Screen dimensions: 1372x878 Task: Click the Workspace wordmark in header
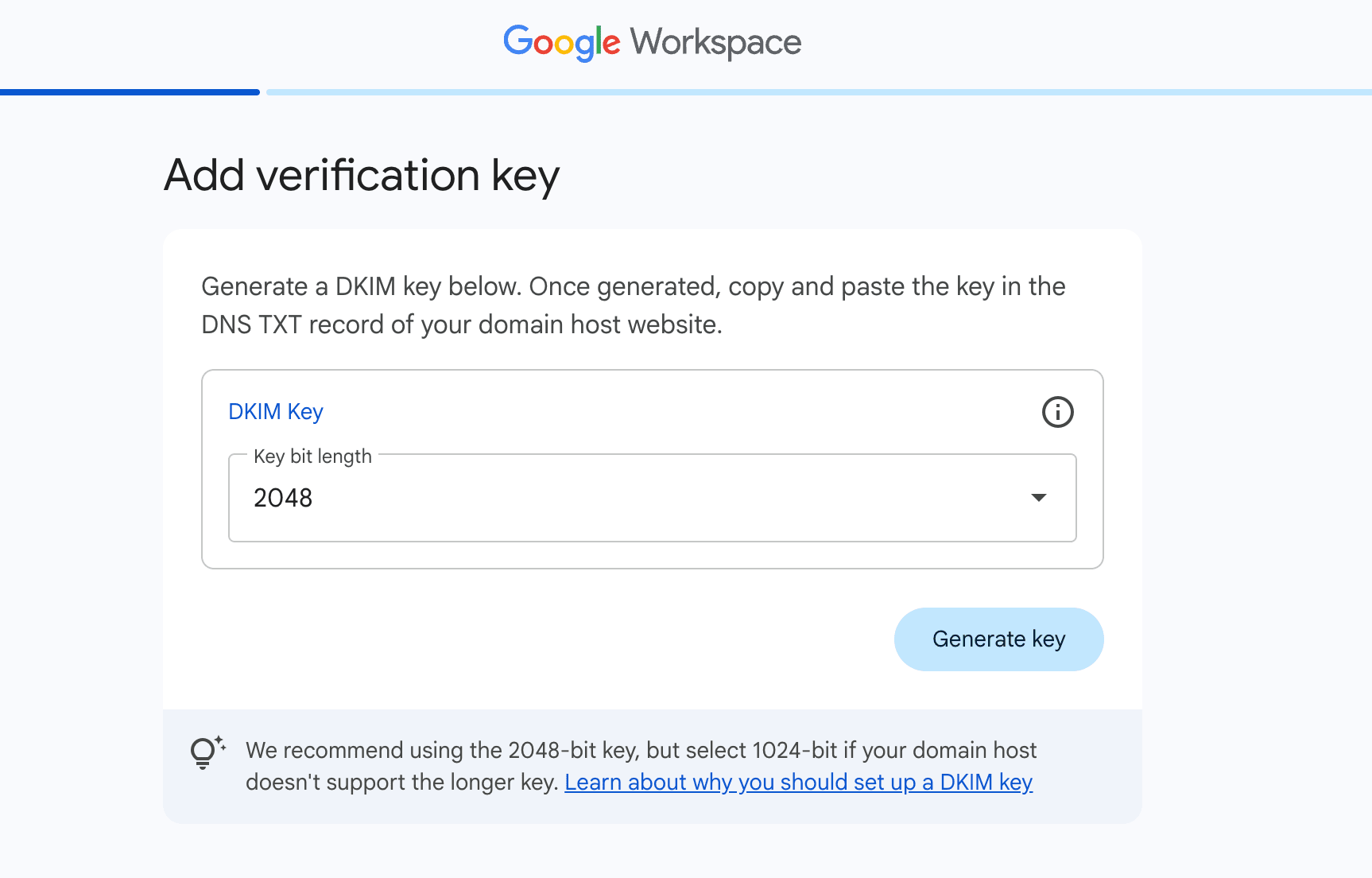pos(715,43)
